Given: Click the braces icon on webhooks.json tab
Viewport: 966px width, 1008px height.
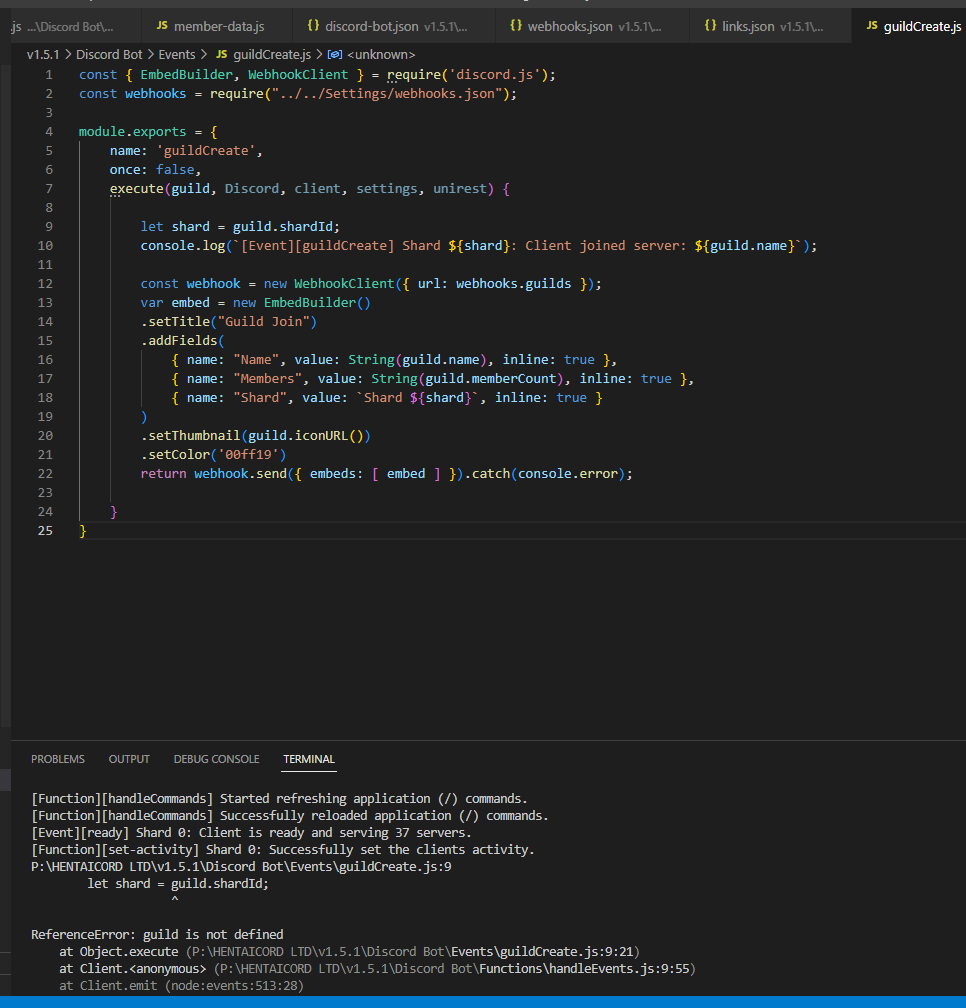Looking at the screenshot, I should coord(516,26).
